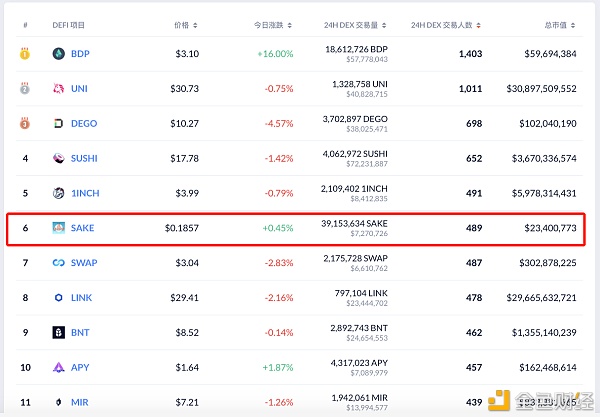Sort by the 今日涨跌 column arrows
Screen dimensions: 600x417
(x=290, y=25)
